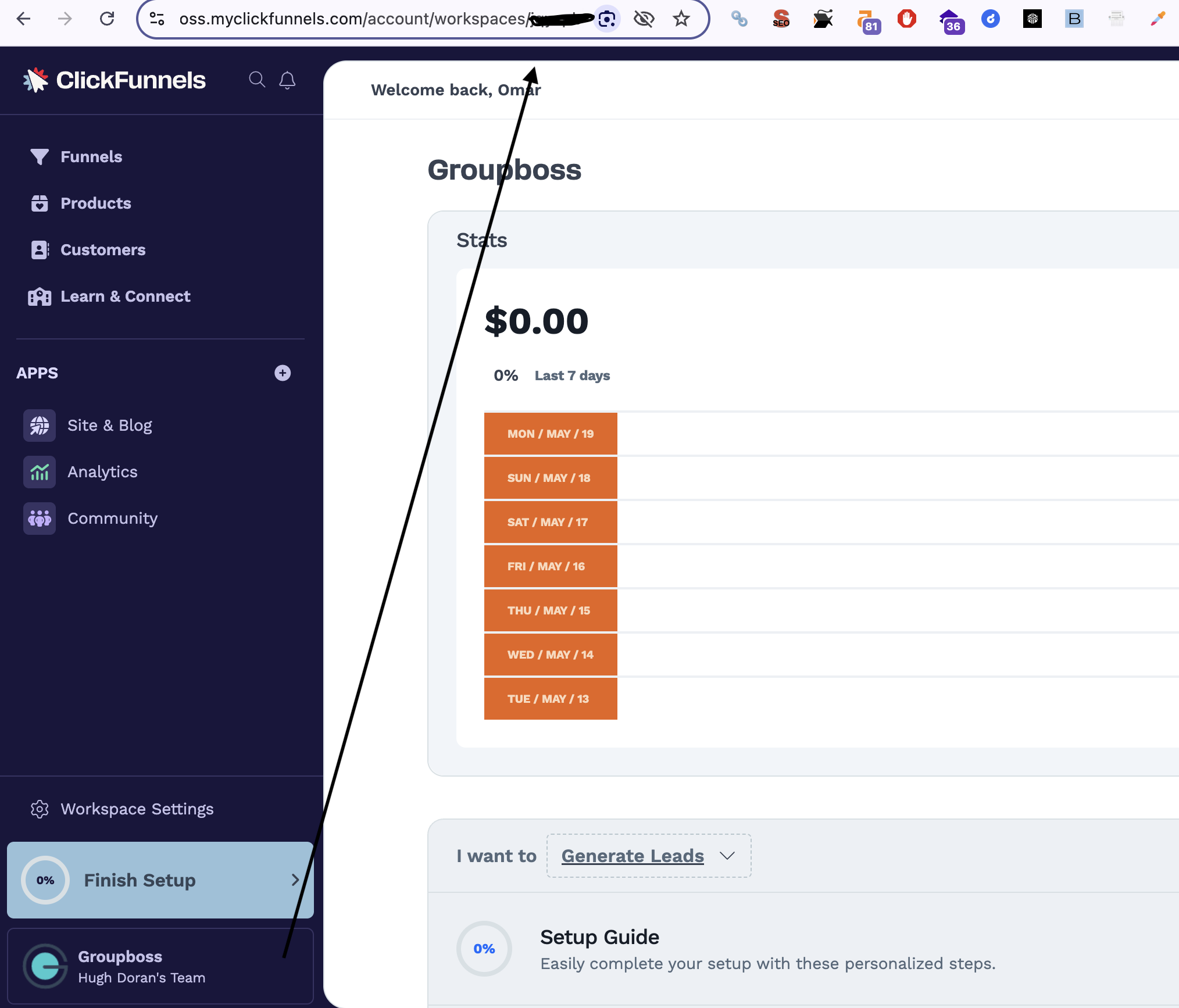Click the Site & Blog globe icon
Image resolution: width=1179 pixels, height=1008 pixels.
pyautogui.click(x=40, y=426)
